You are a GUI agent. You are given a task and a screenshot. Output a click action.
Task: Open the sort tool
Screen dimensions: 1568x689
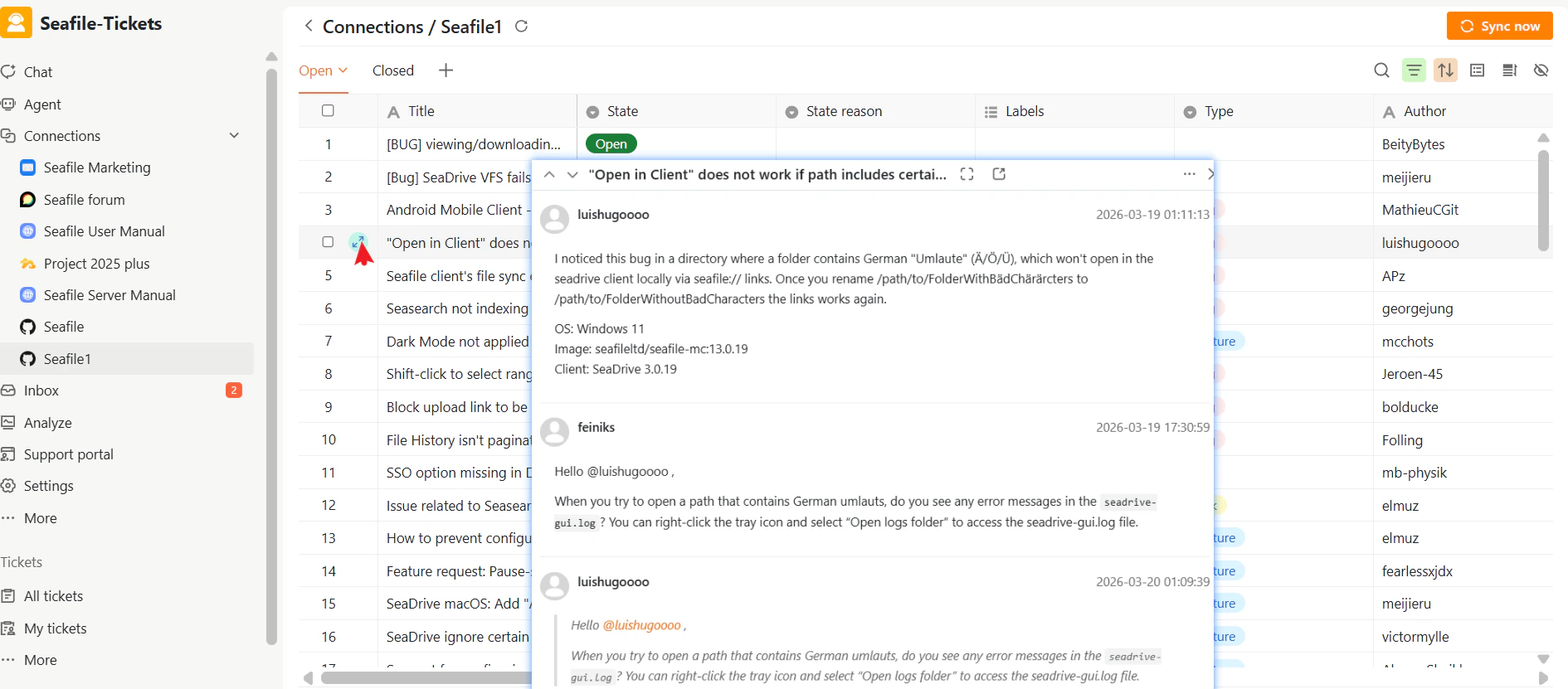point(1446,70)
